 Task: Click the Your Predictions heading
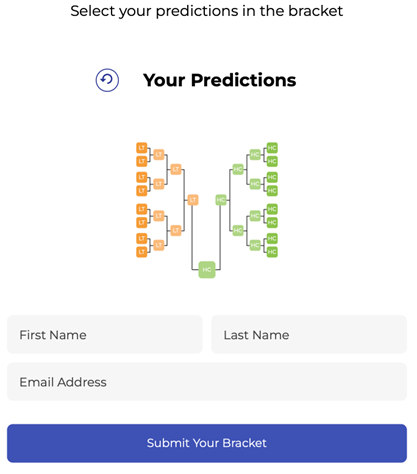click(219, 80)
